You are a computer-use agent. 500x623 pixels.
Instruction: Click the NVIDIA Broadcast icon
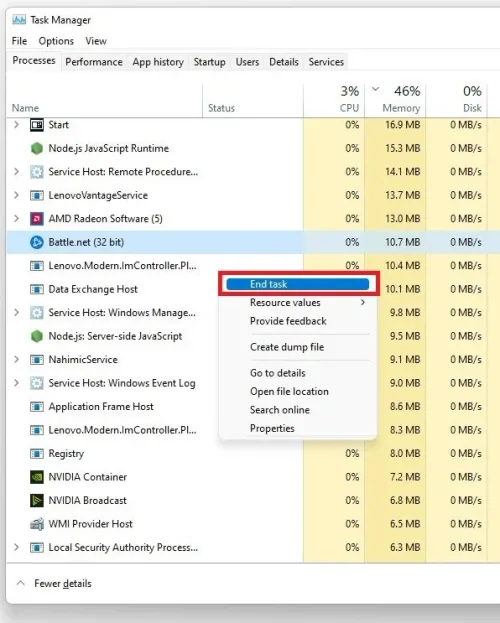pyautogui.click(x=37, y=500)
